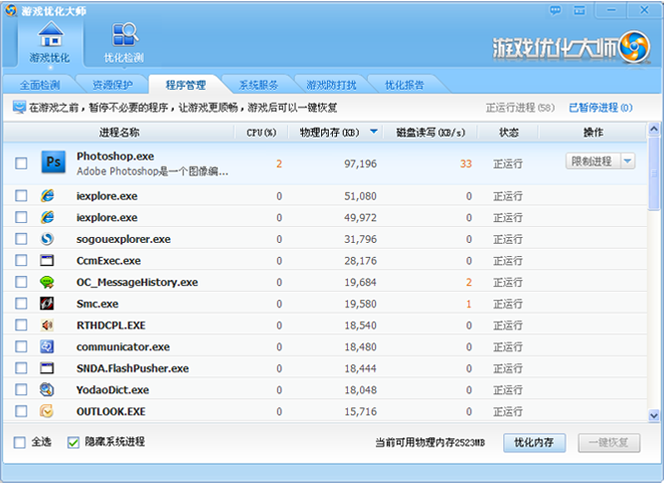Expand the 限制进程 dropdown arrow

pyautogui.click(x=627, y=161)
